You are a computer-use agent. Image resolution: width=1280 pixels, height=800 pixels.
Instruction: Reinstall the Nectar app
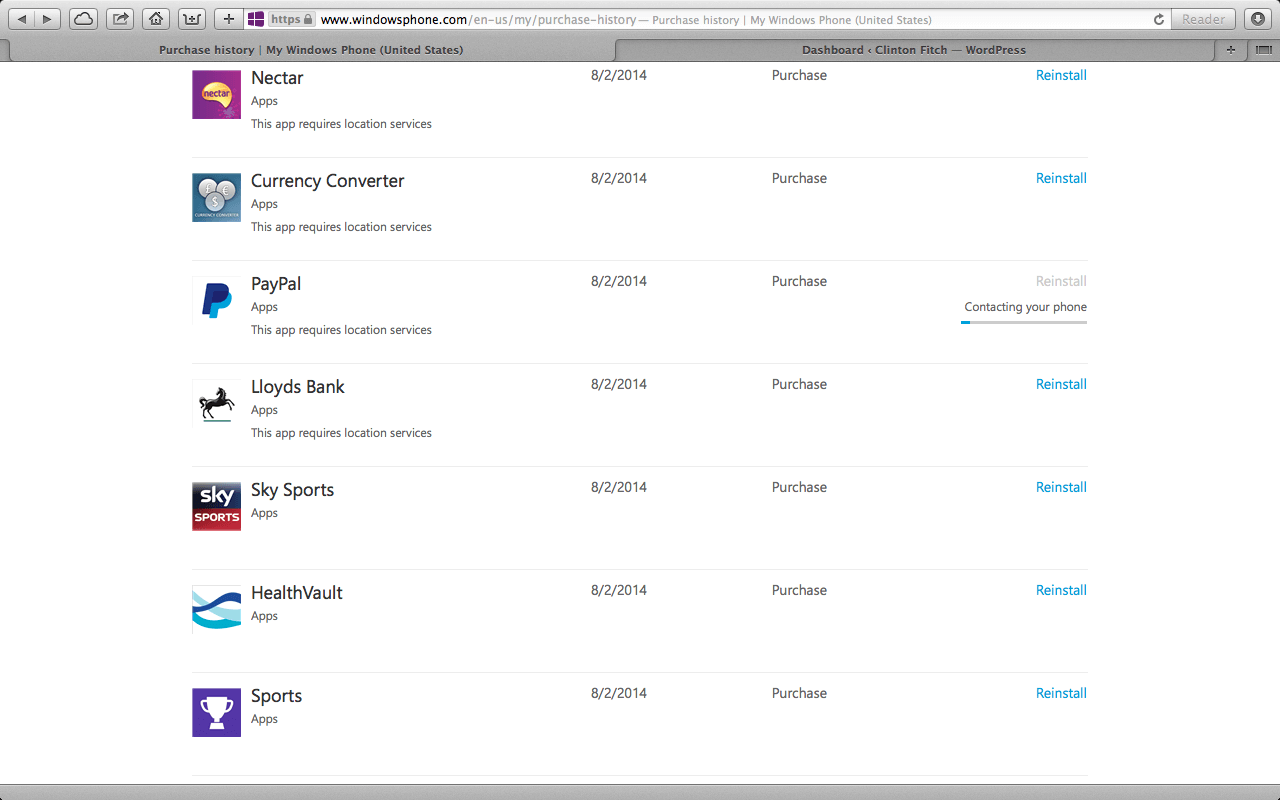pyautogui.click(x=1061, y=75)
